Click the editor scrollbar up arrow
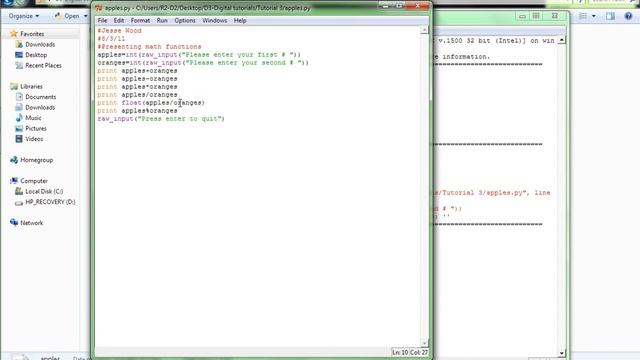 424,30
